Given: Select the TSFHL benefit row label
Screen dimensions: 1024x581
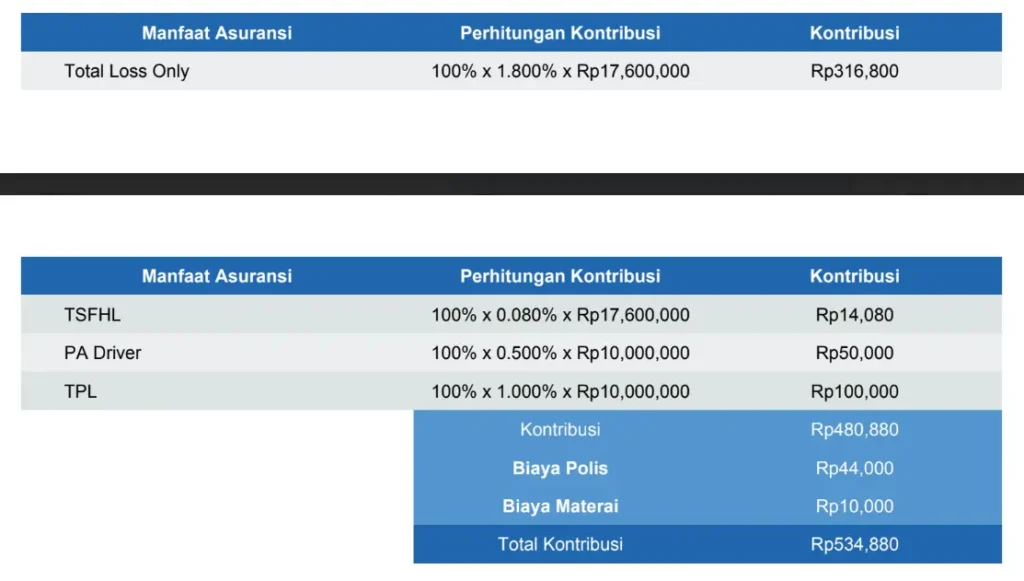Looking at the screenshot, I should [92, 315].
